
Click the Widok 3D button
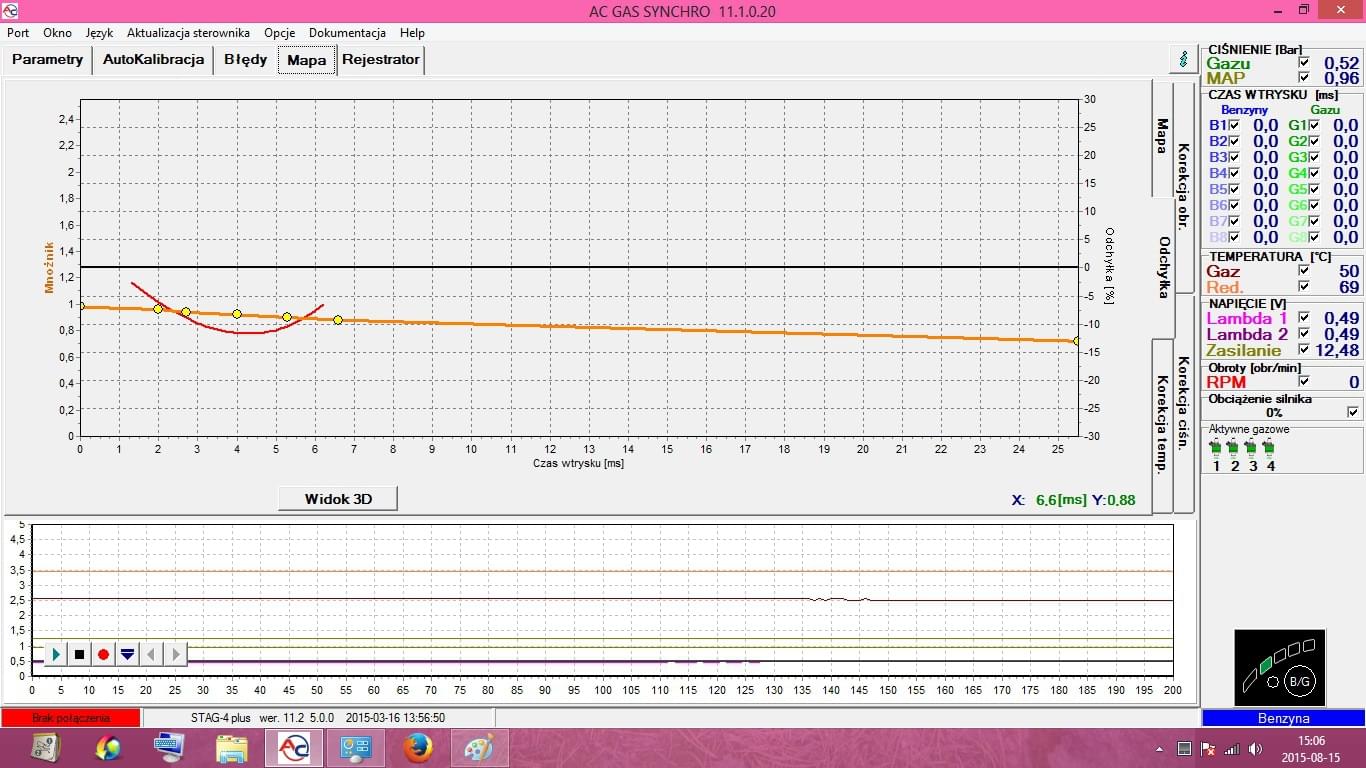337,499
